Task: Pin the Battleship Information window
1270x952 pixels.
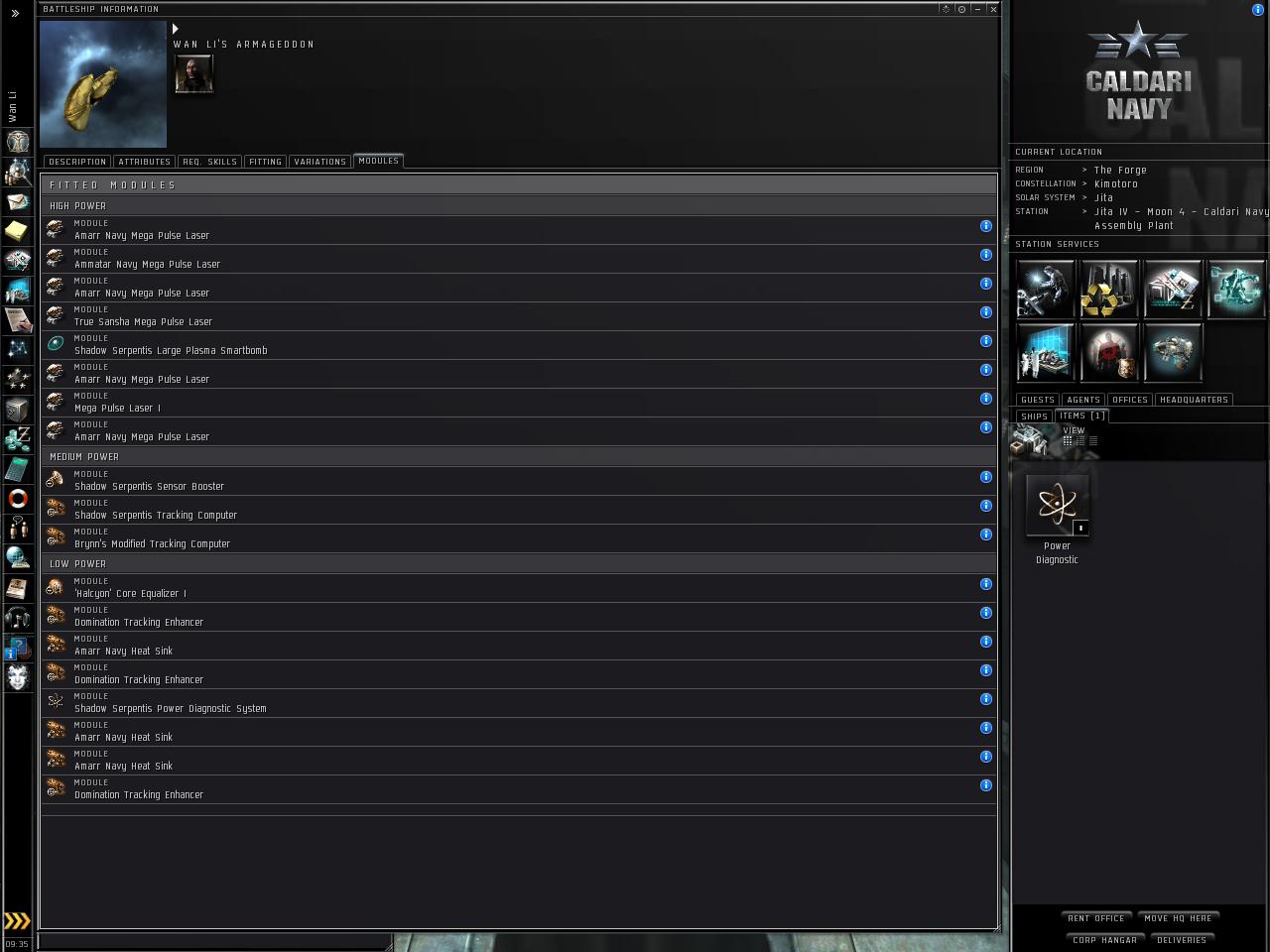Action: [x=961, y=9]
